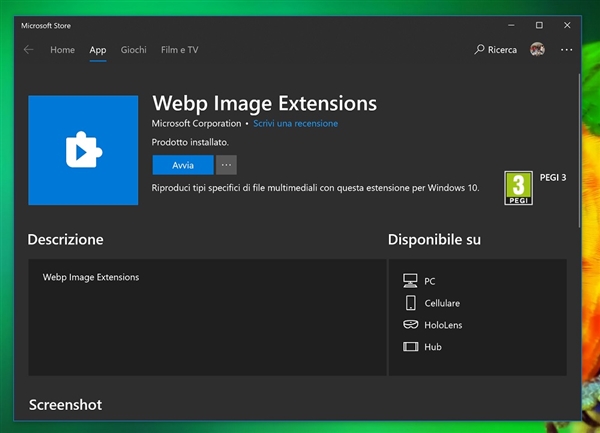Click the PEGI 3 text label
The height and width of the screenshot is (433, 600).
point(553,177)
